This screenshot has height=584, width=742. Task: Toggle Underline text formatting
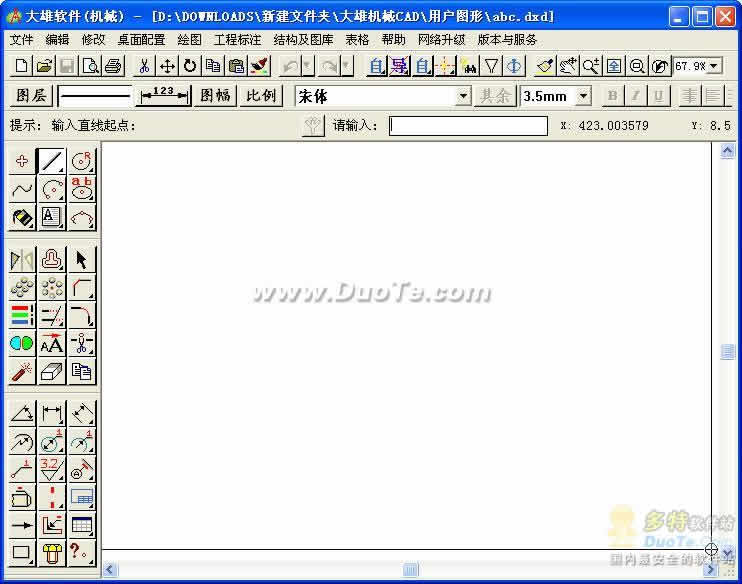658,96
